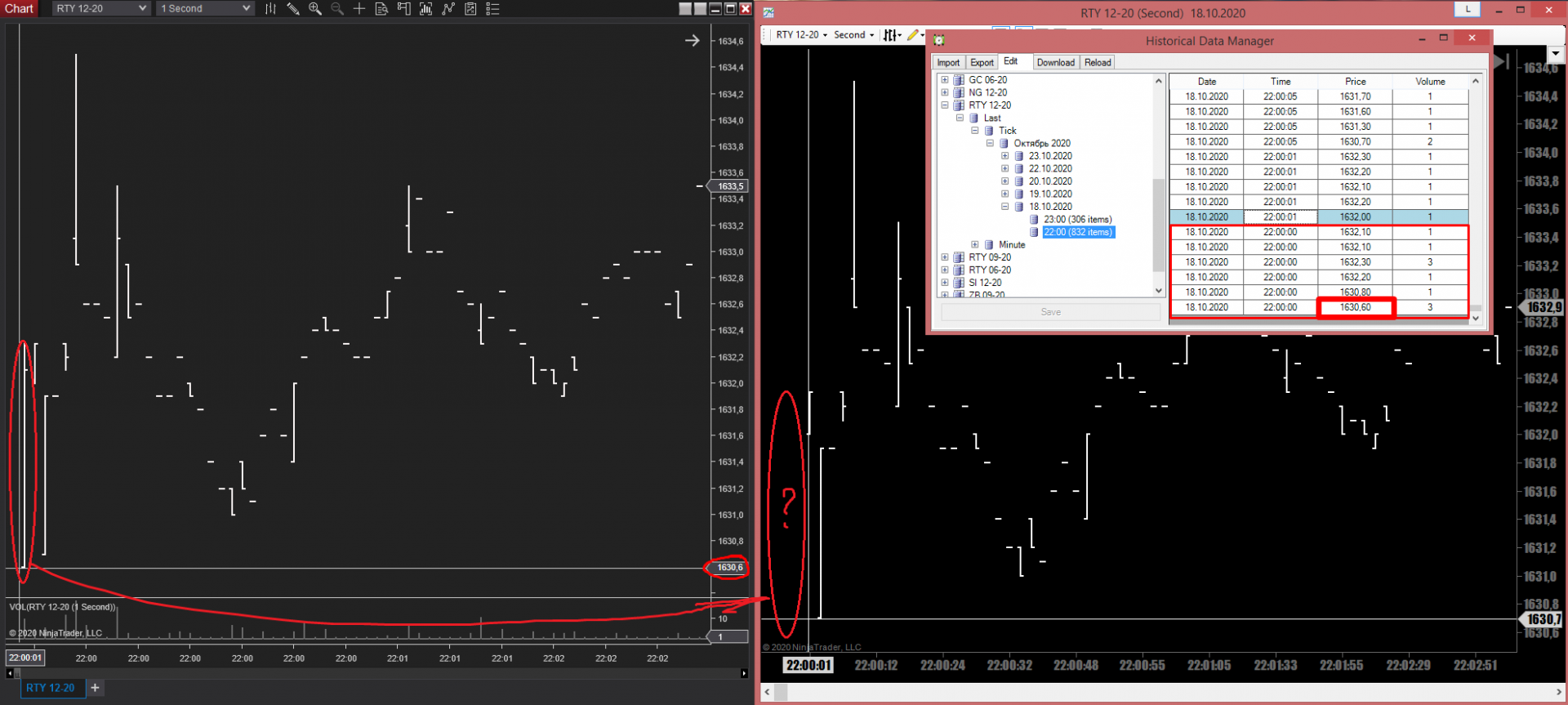This screenshot has height=705, width=1568.
Task: Sort table by the Volume column header
Action: point(1430,82)
